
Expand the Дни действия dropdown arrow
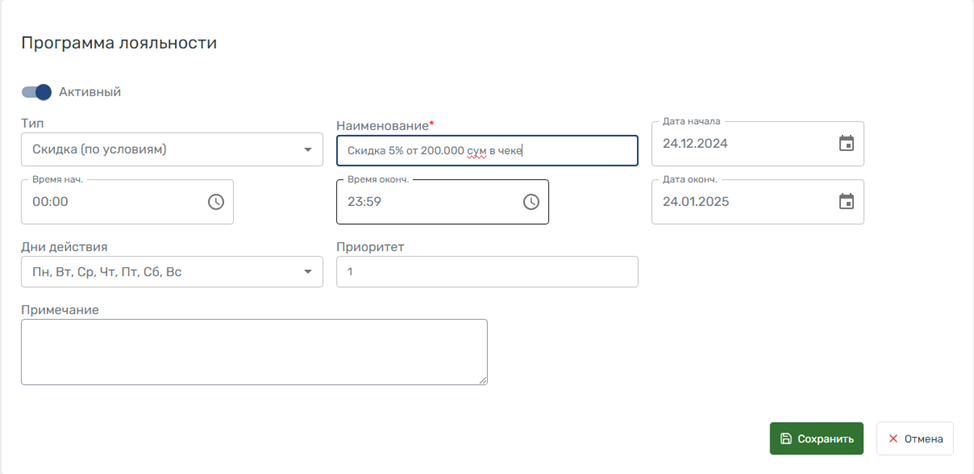pyautogui.click(x=307, y=272)
